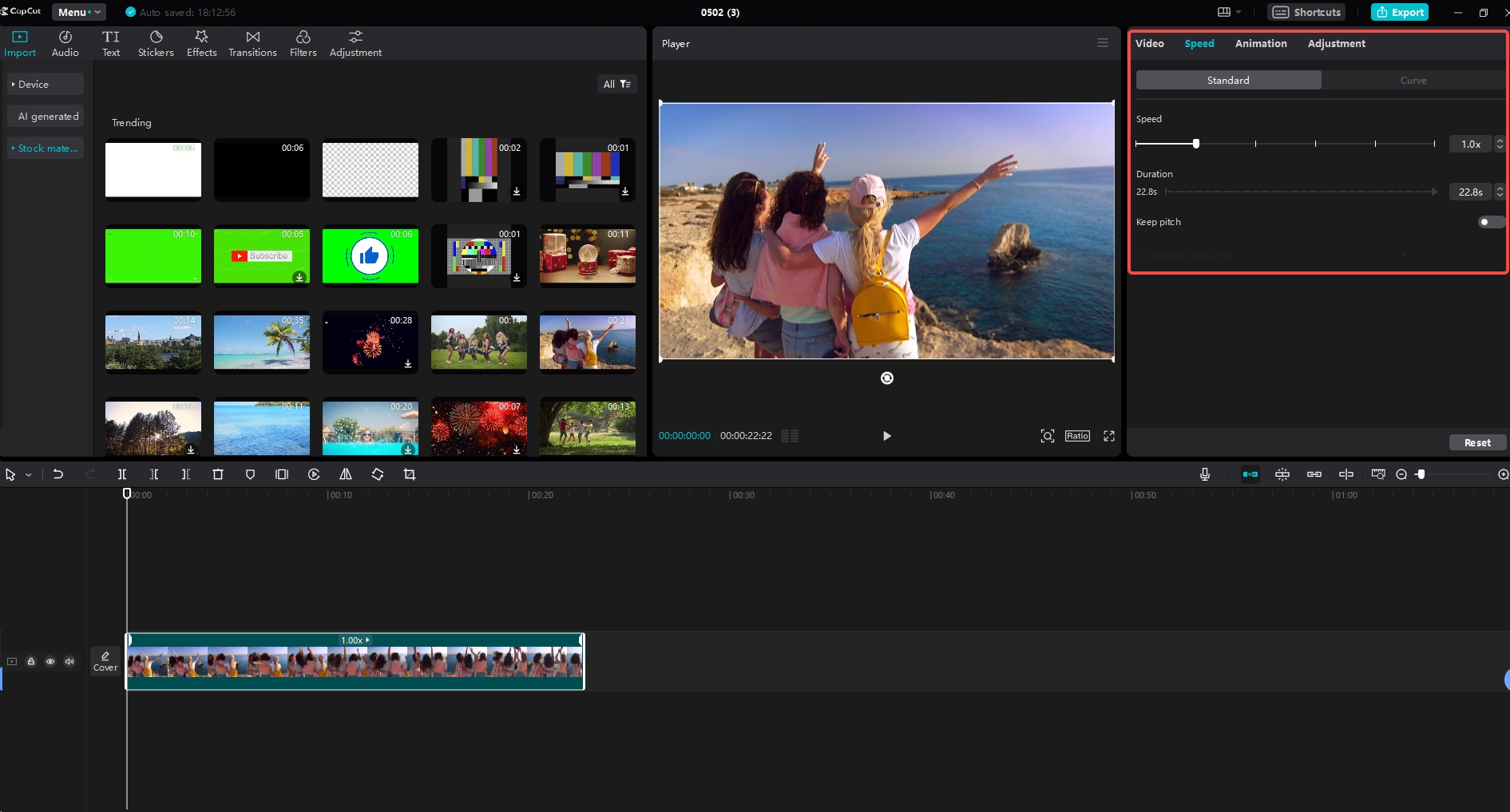Screen dimensions: 1510x812
Task: Click the Export button
Action: click(1399, 12)
